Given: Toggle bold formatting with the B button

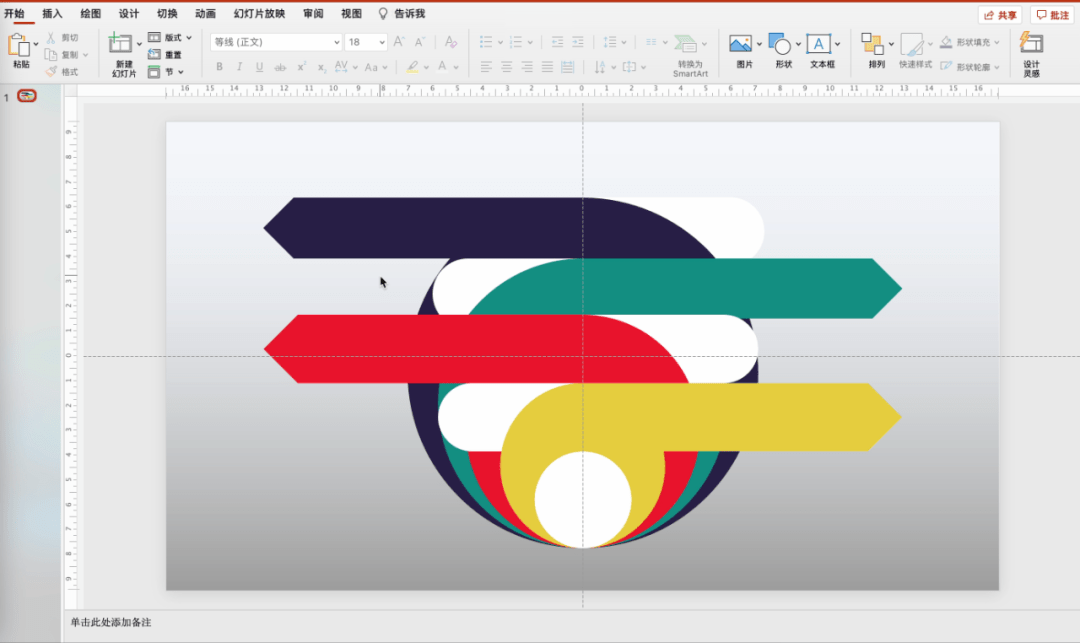Looking at the screenshot, I should (x=219, y=67).
